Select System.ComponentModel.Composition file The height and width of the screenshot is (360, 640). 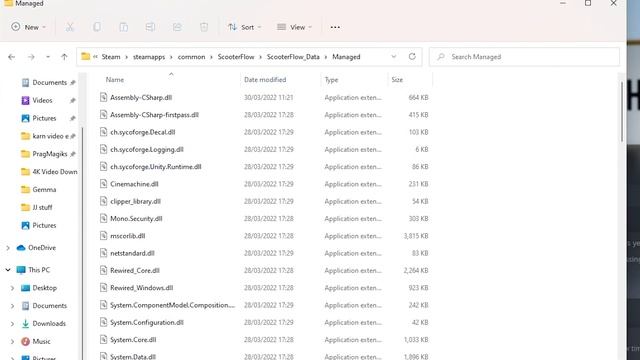[172, 305]
